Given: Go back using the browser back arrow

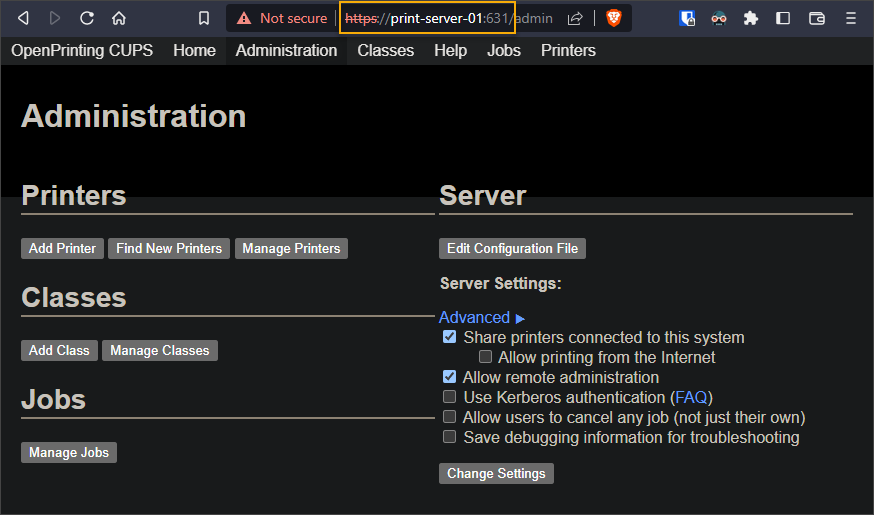Looking at the screenshot, I should (23, 18).
